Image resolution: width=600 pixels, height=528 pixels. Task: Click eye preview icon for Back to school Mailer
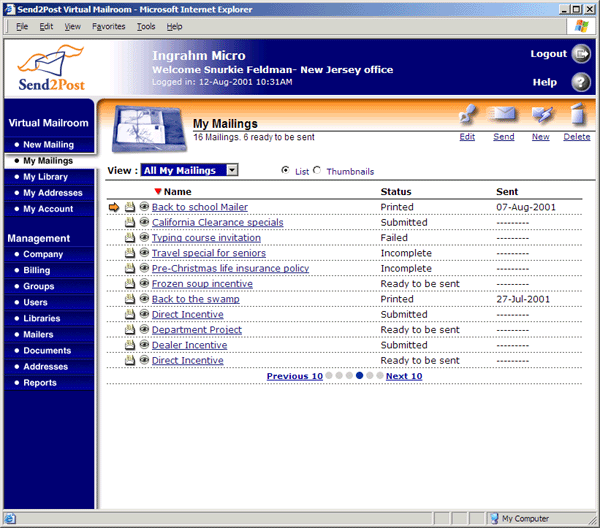pyautogui.click(x=144, y=207)
